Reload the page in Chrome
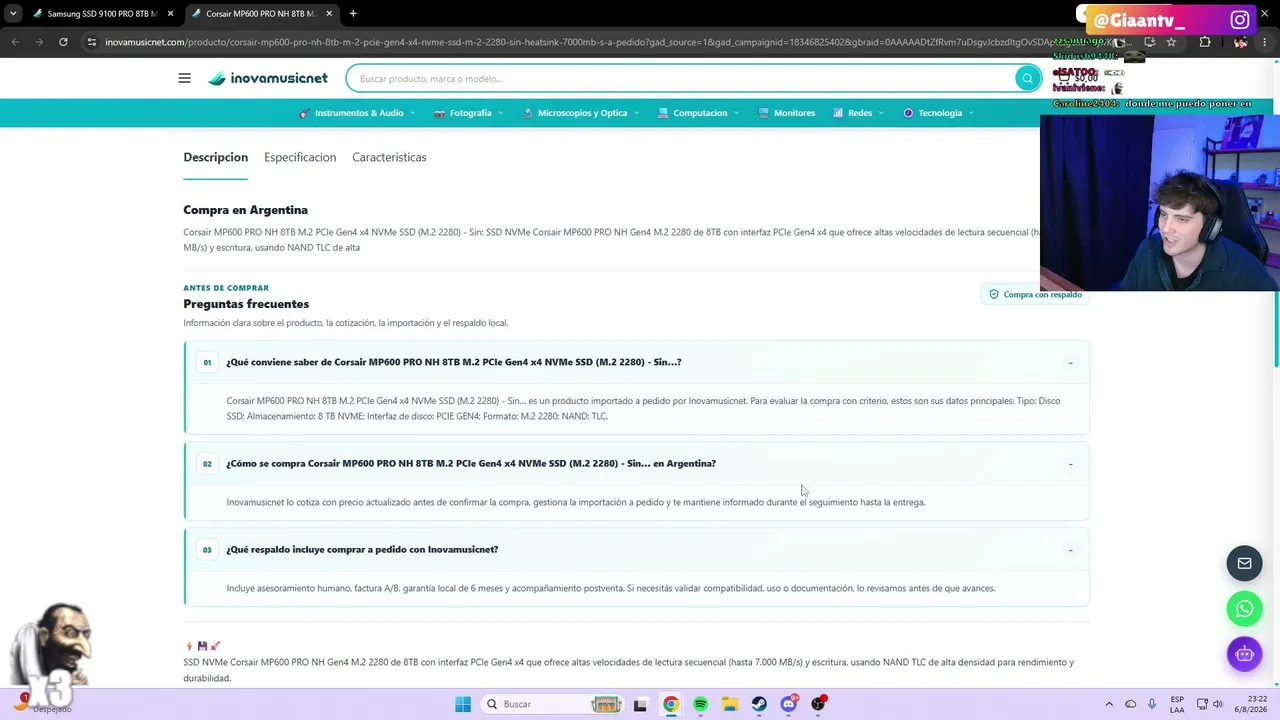The width and height of the screenshot is (1280, 720). click(x=63, y=42)
